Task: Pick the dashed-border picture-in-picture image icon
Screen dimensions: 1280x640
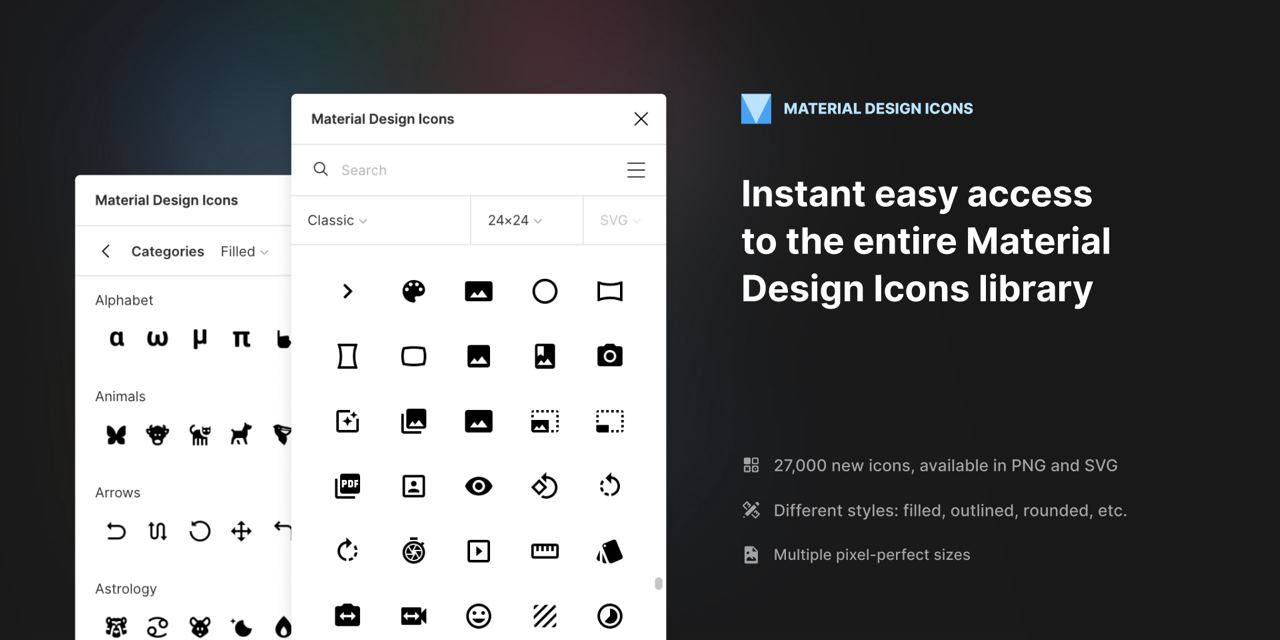Action: point(544,421)
